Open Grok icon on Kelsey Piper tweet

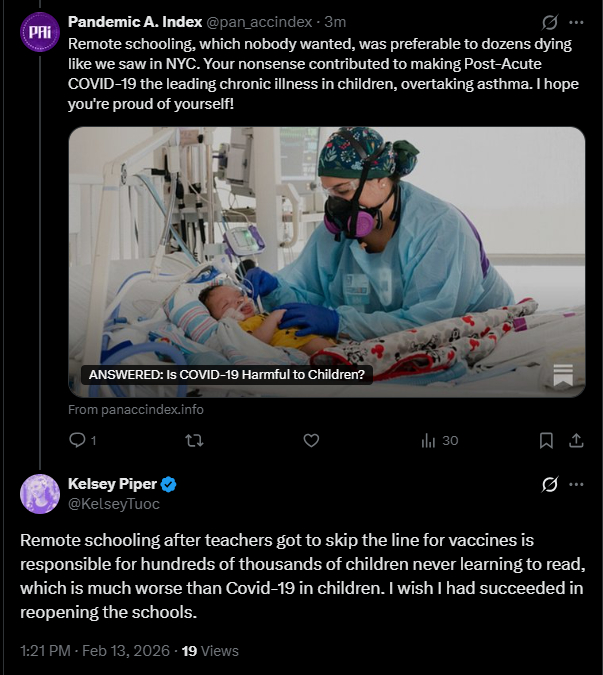(549, 485)
